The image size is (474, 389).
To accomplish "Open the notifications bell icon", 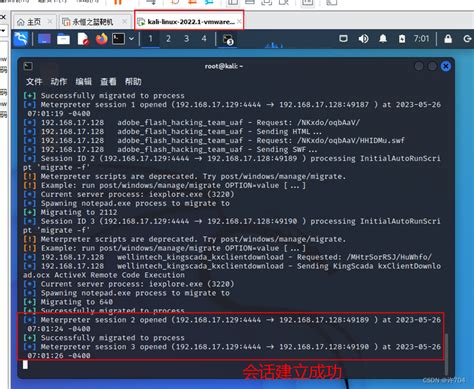I will tap(383, 39).
